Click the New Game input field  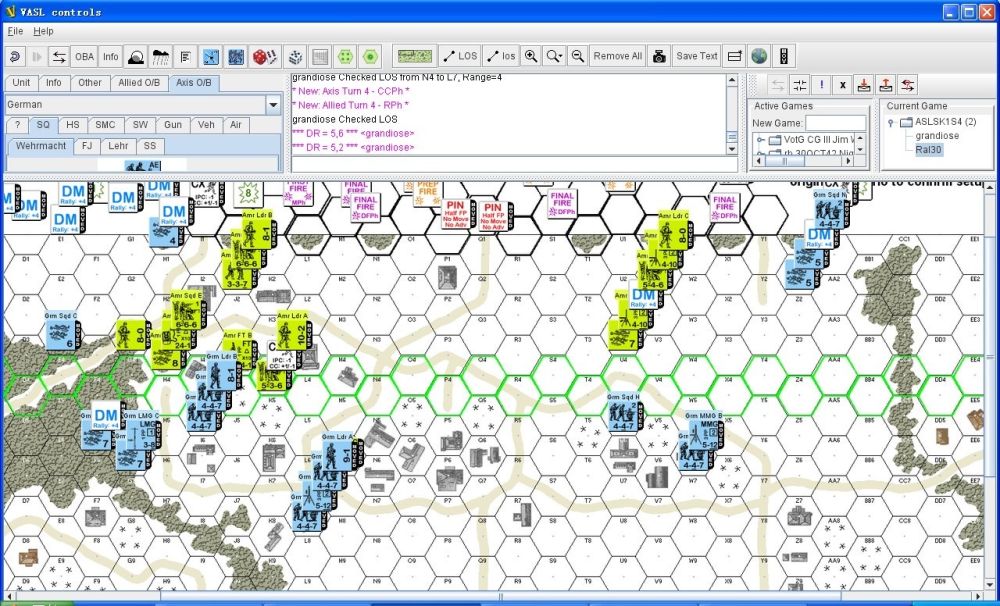click(x=835, y=123)
